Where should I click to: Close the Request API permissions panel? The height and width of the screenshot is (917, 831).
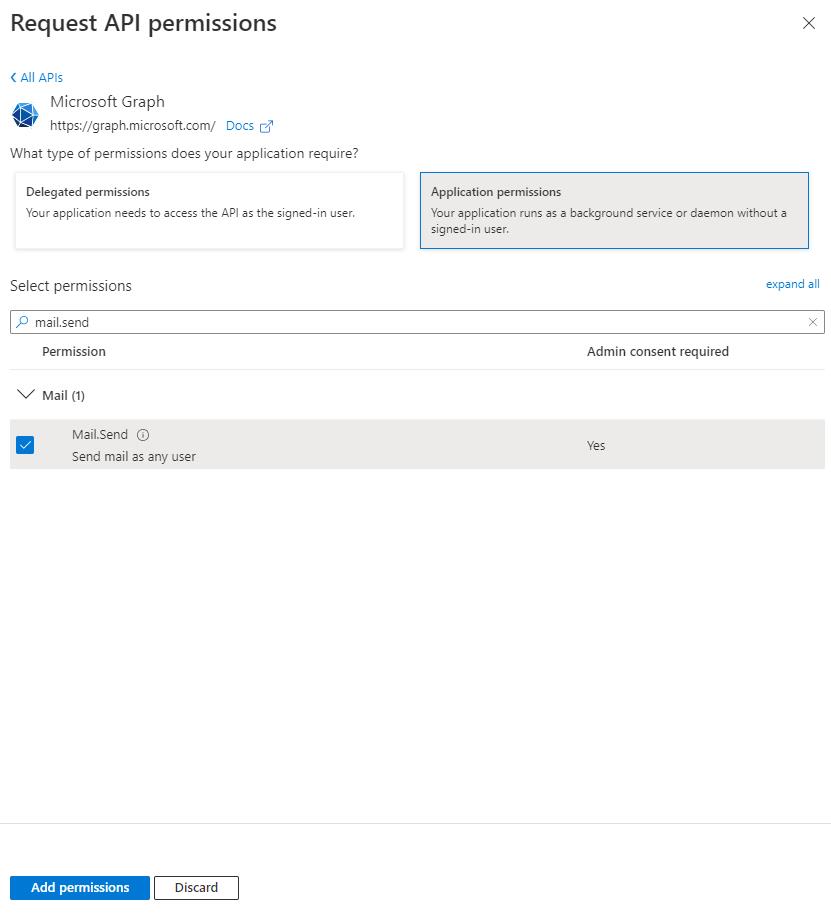pos(809,23)
